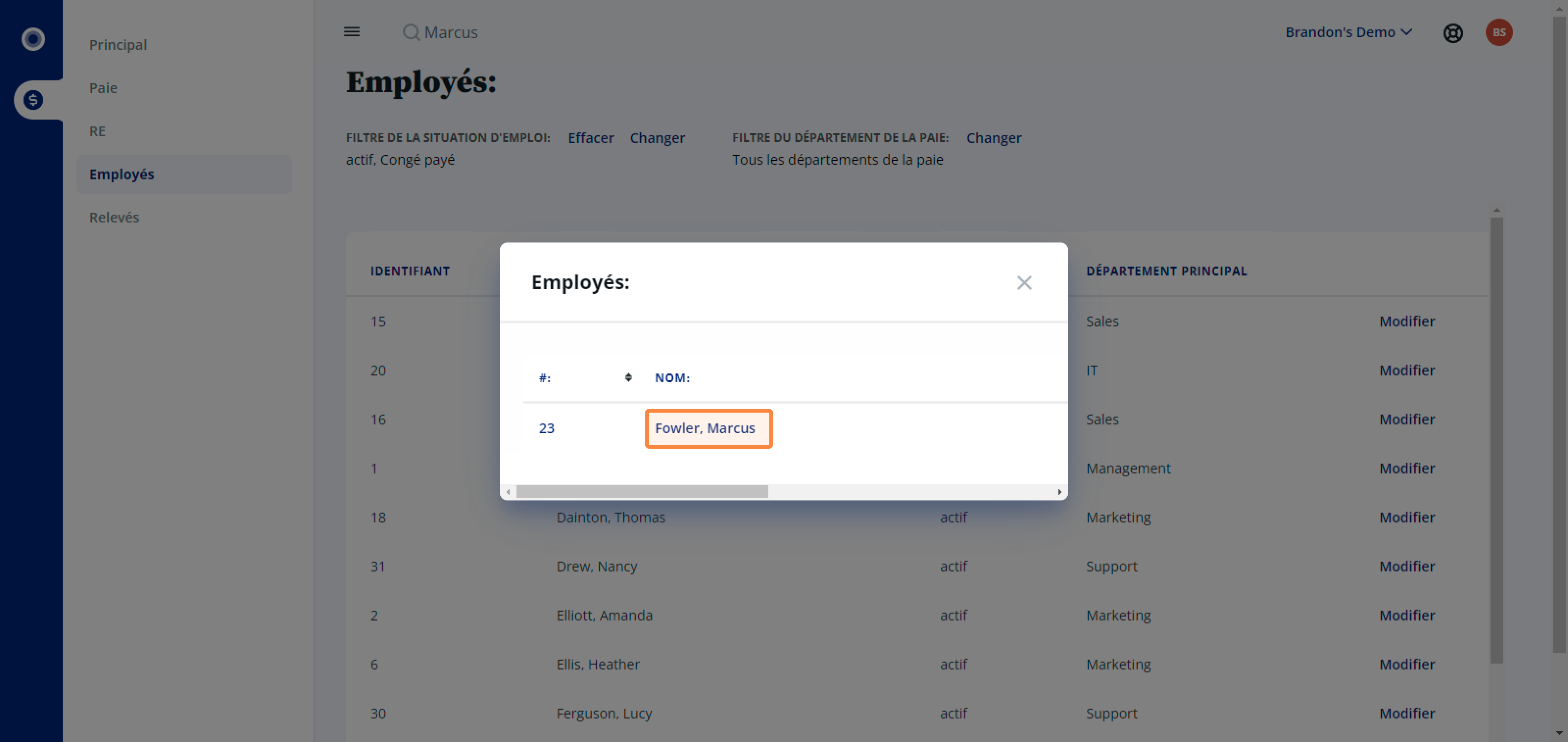Select the Ferguson, Lucy name cell
This screenshot has width=1568, height=742.
click(x=604, y=714)
